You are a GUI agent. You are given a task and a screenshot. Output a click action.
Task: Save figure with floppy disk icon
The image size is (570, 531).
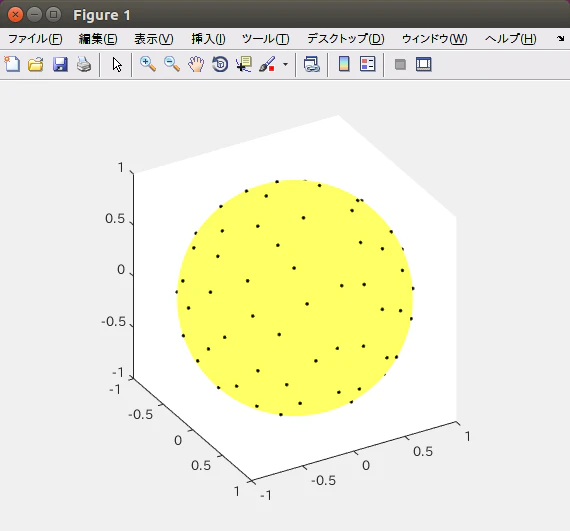coord(60,65)
